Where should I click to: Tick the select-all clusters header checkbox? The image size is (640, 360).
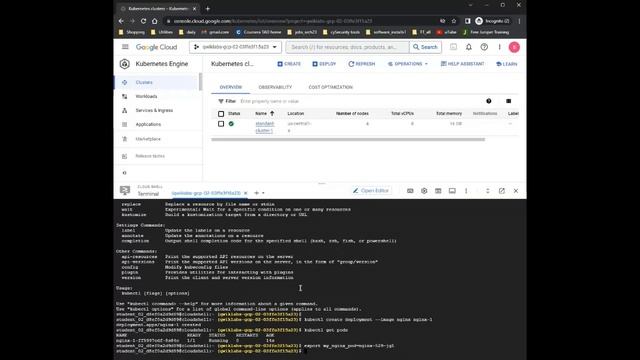point(221,113)
